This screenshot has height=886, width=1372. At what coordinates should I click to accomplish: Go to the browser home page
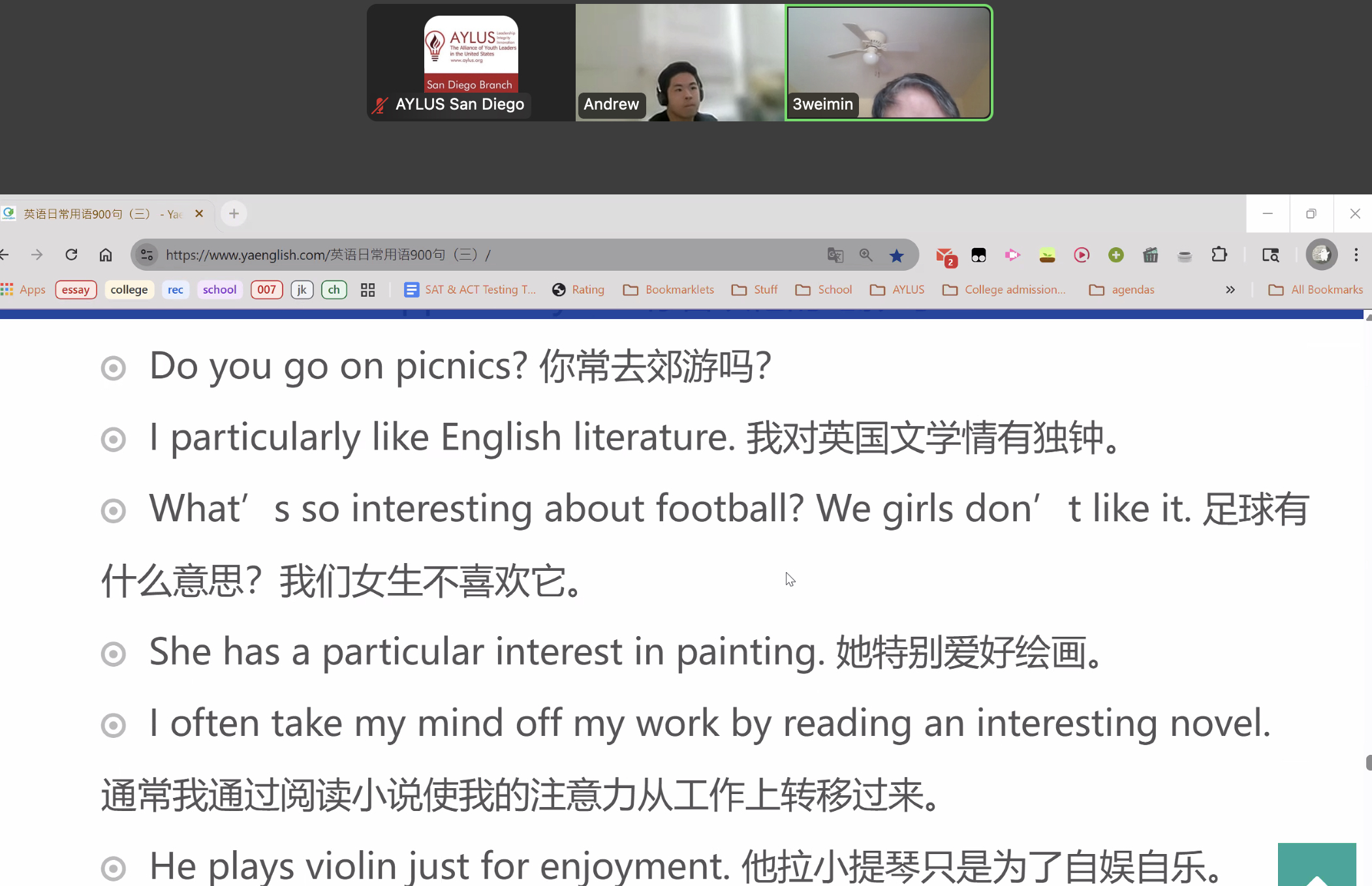point(106,254)
